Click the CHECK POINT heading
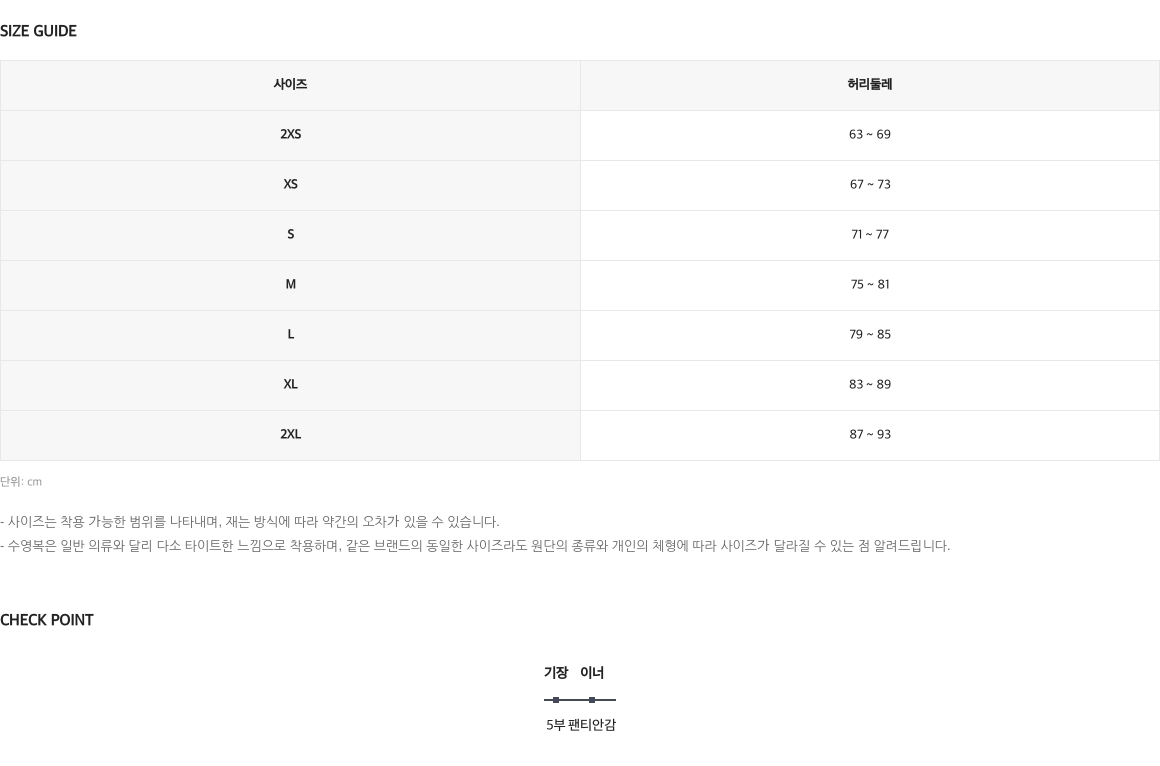Viewport: 1160px width, 766px height. (47, 620)
